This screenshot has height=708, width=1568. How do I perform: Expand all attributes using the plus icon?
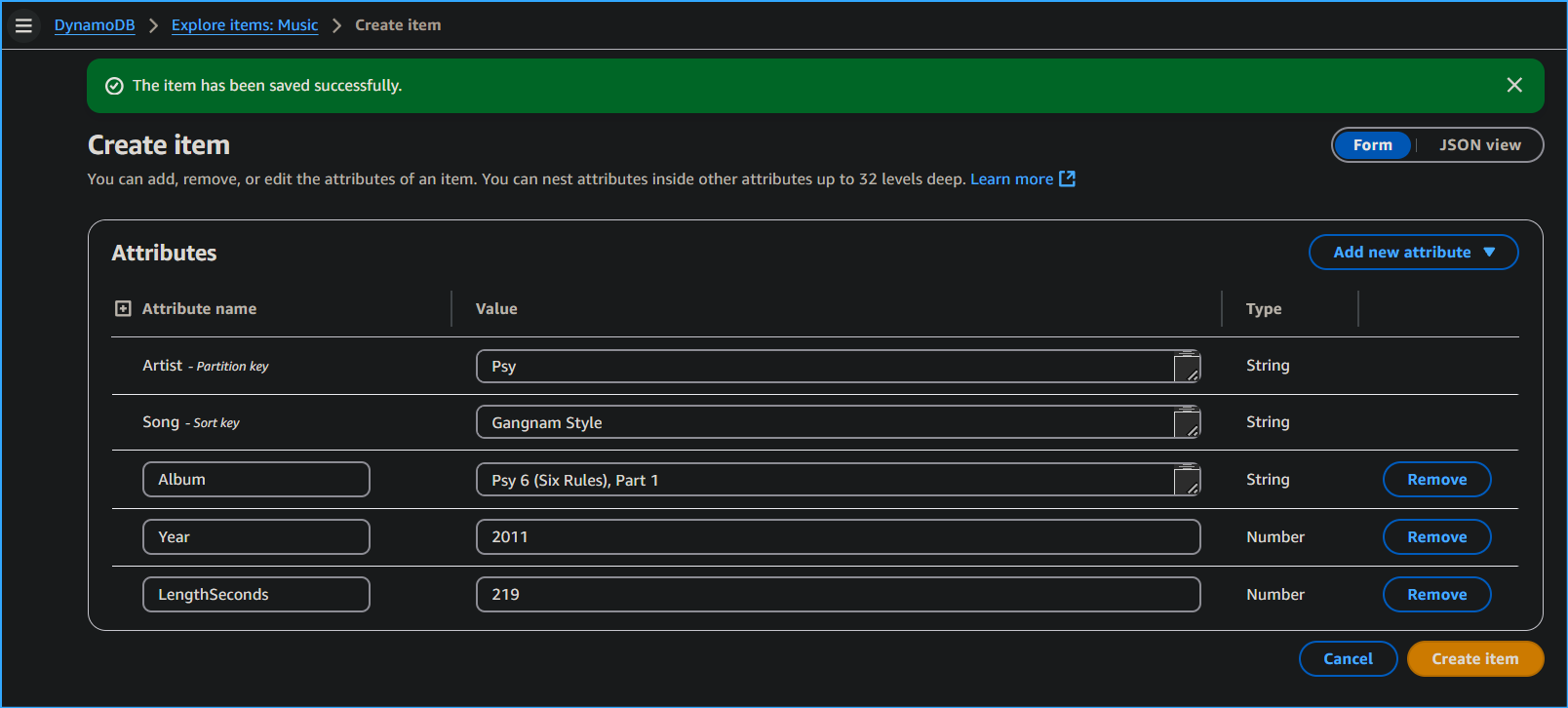[123, 308]
